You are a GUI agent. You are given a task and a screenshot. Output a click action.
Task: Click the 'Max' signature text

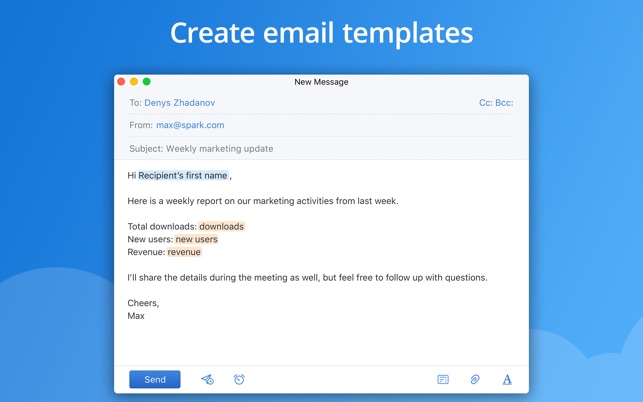pyautogui.click(x=136, y=316)
